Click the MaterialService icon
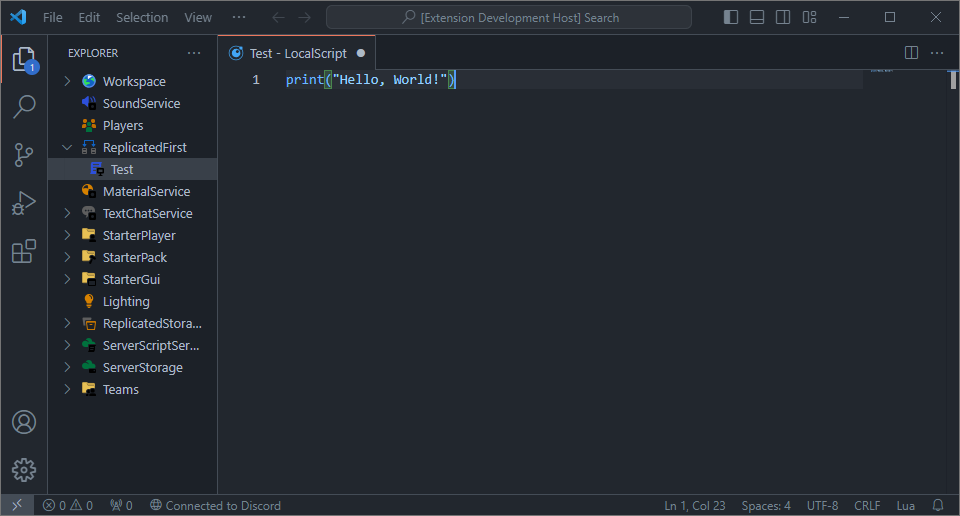960x516 pixels. (89, 191)
